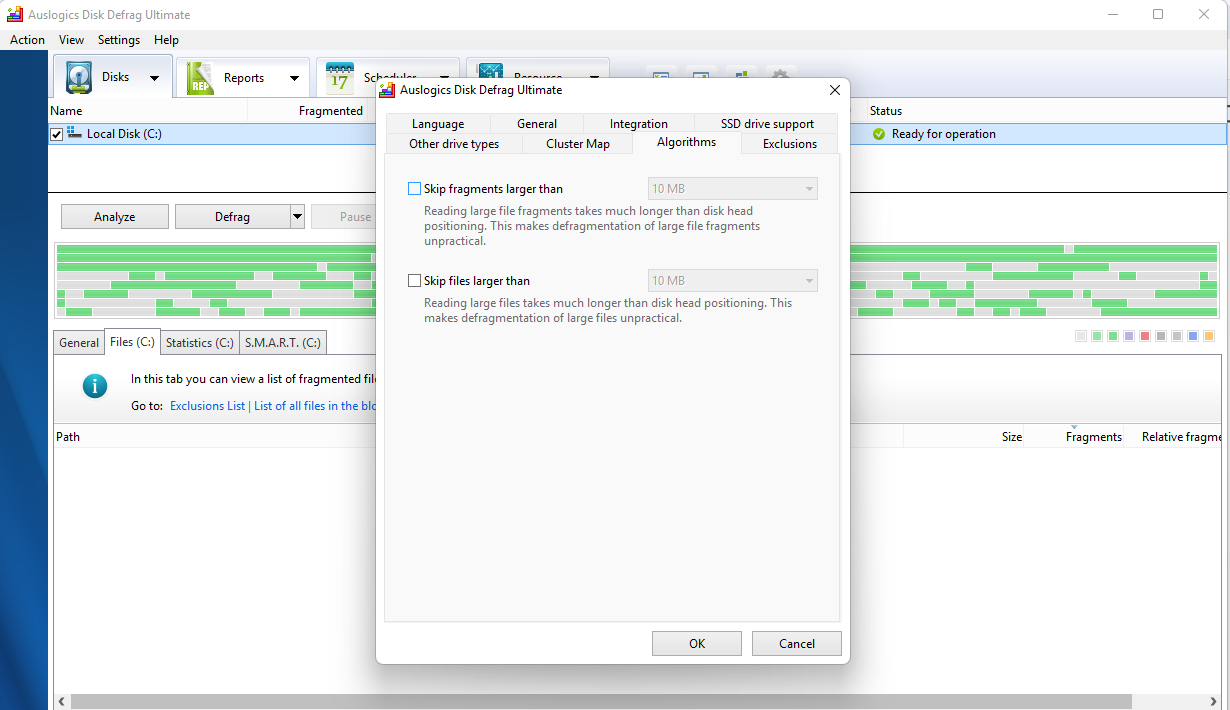Screen dimensions: 1230x710
Task: Click the app icon in the settings dialog title bar
Action: pos(387,90)
